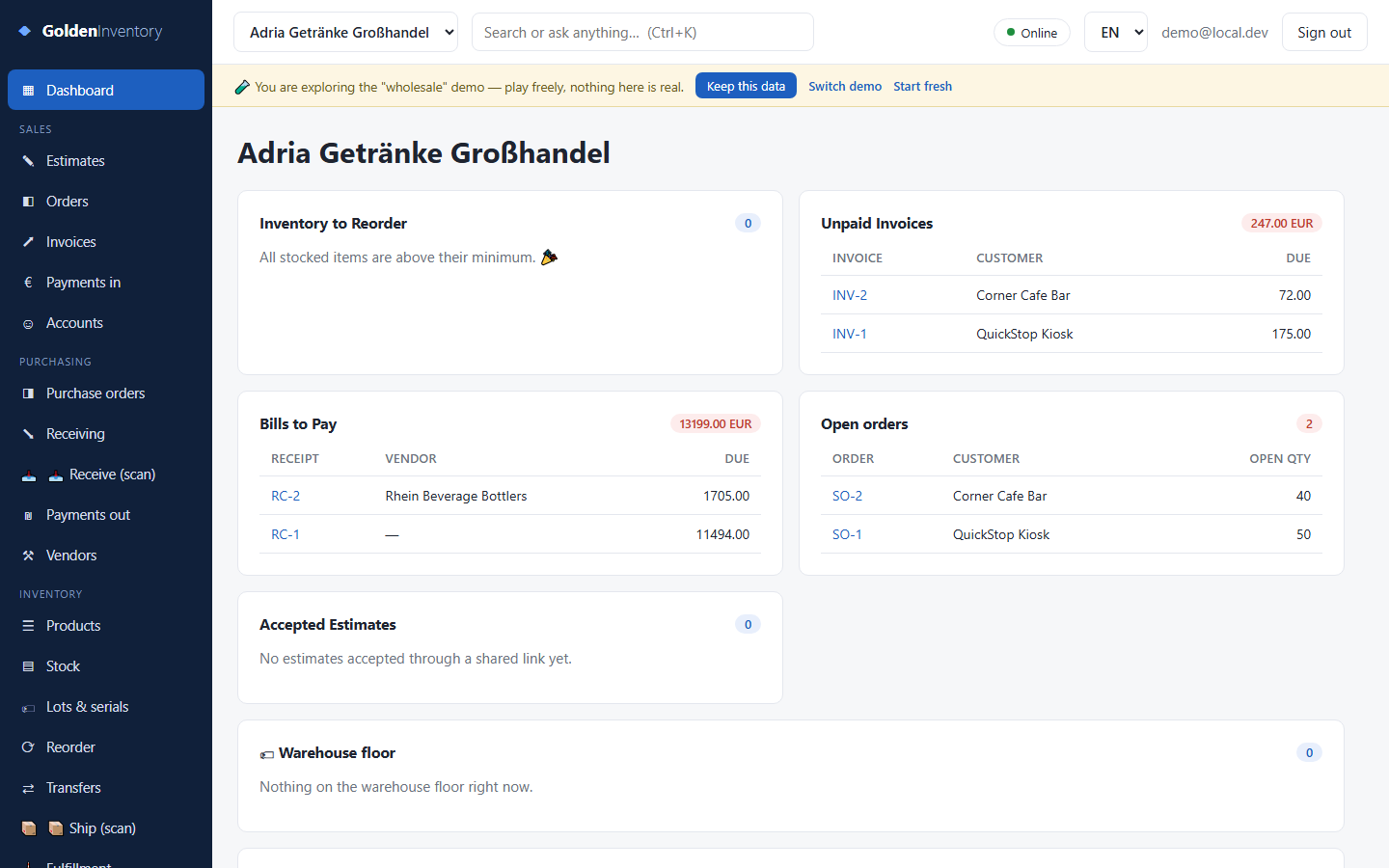
Task: Click the Invoices pen icon
Action: 28,242
